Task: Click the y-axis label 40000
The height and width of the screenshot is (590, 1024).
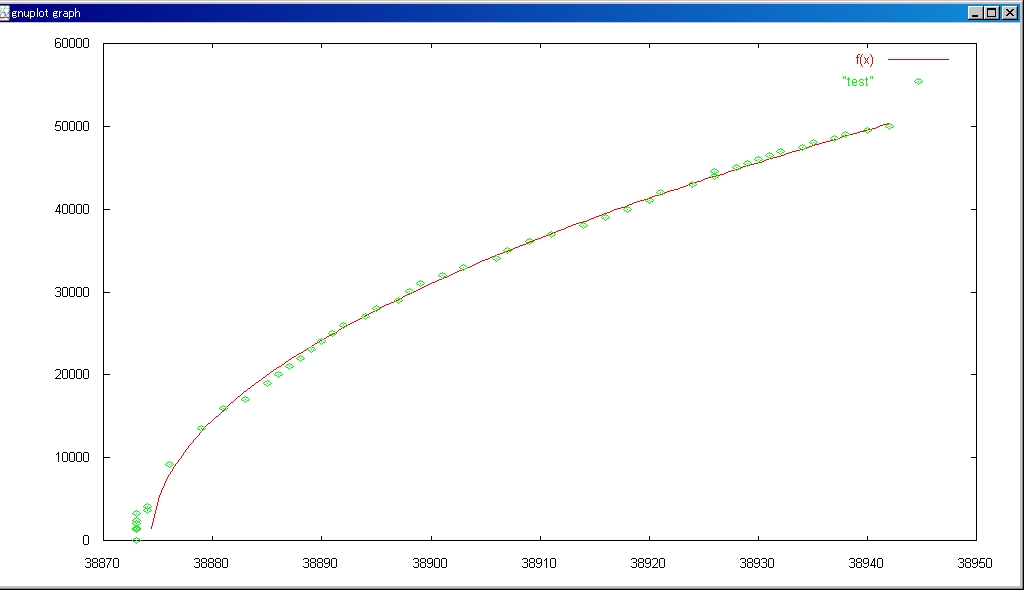Action: pos(72,210)
